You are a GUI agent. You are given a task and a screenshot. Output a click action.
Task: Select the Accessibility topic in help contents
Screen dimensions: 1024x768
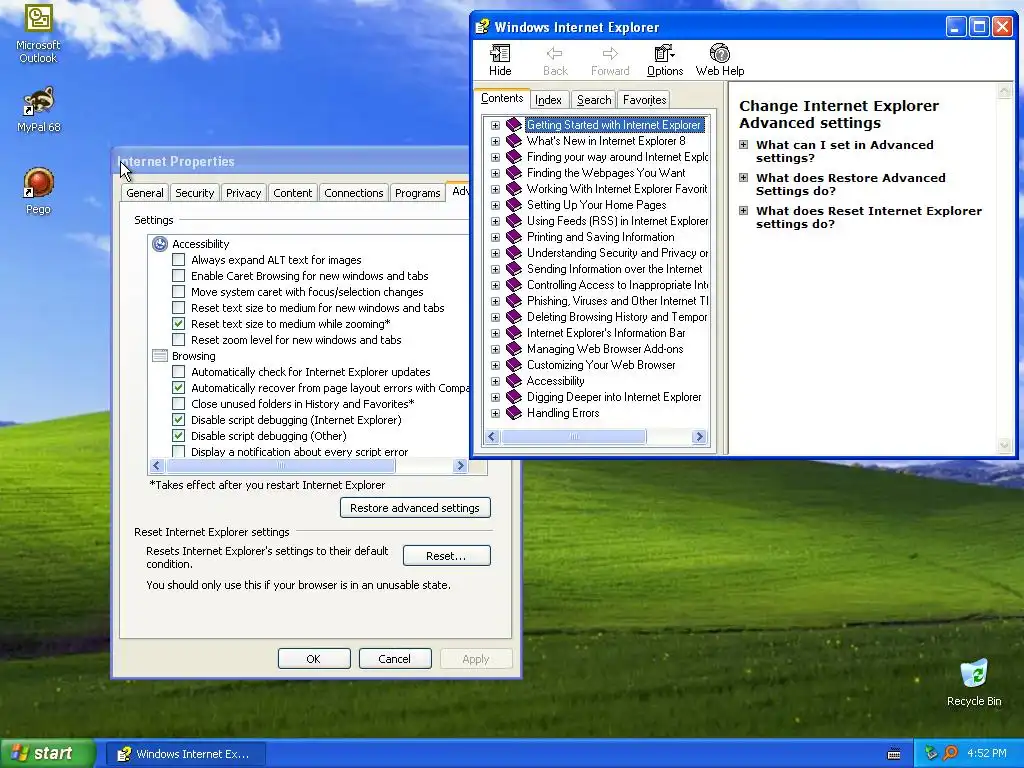pos(555,381)
